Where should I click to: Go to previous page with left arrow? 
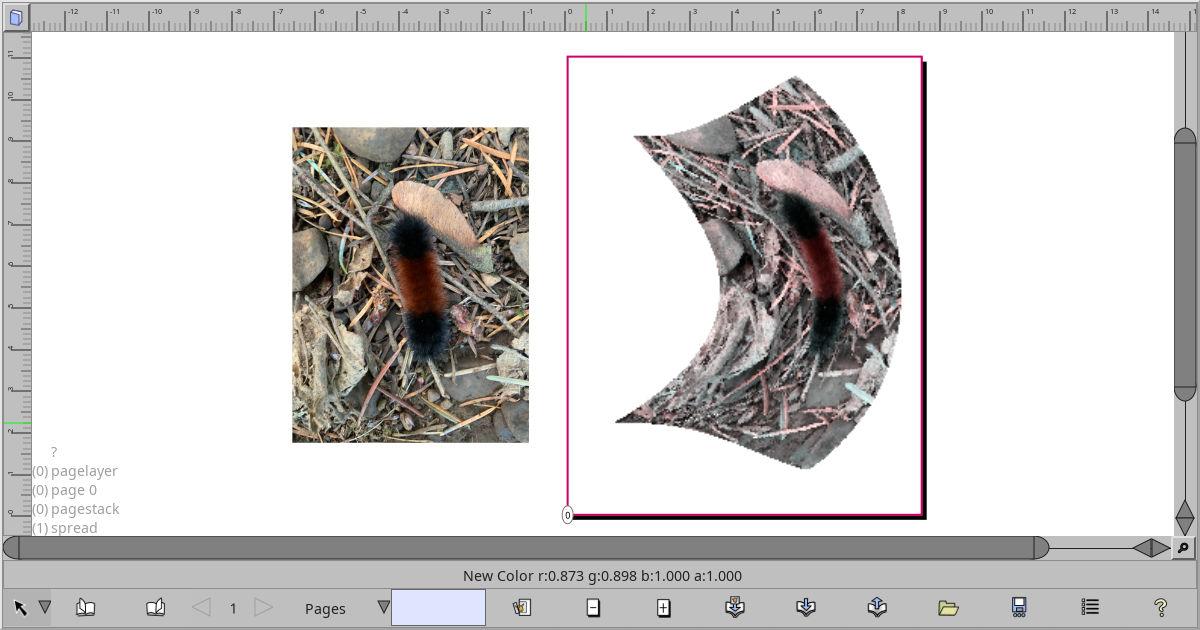pyautogui.click(x=199, y=607)
